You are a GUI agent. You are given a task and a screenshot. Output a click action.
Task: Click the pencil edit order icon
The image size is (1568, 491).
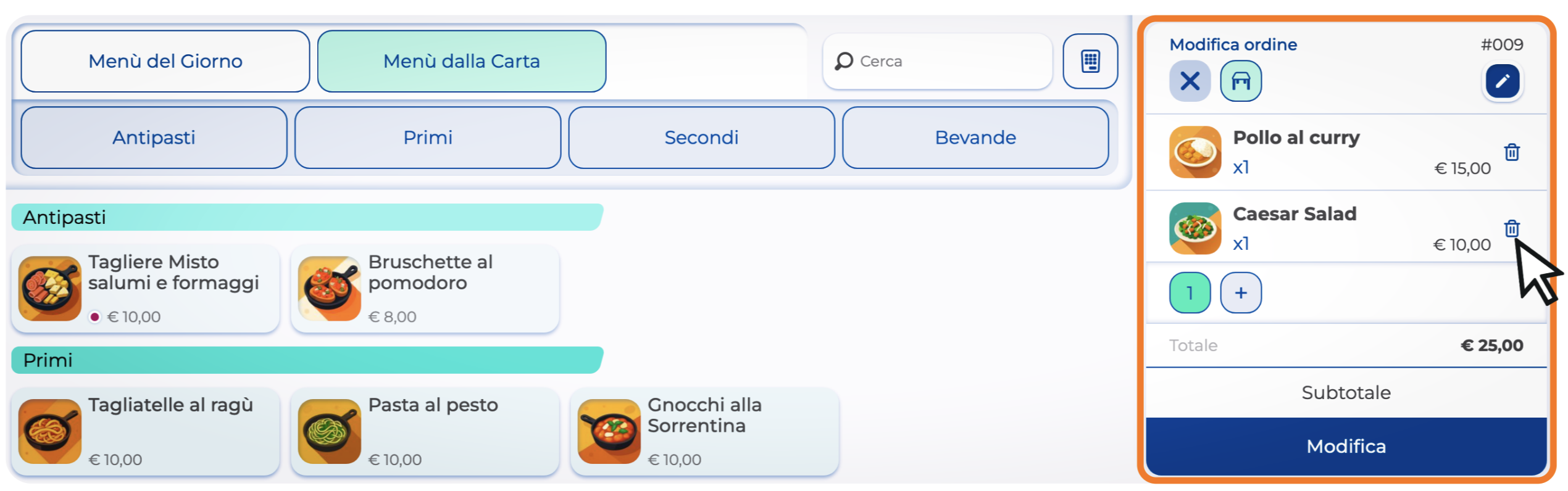point(1502,81)
